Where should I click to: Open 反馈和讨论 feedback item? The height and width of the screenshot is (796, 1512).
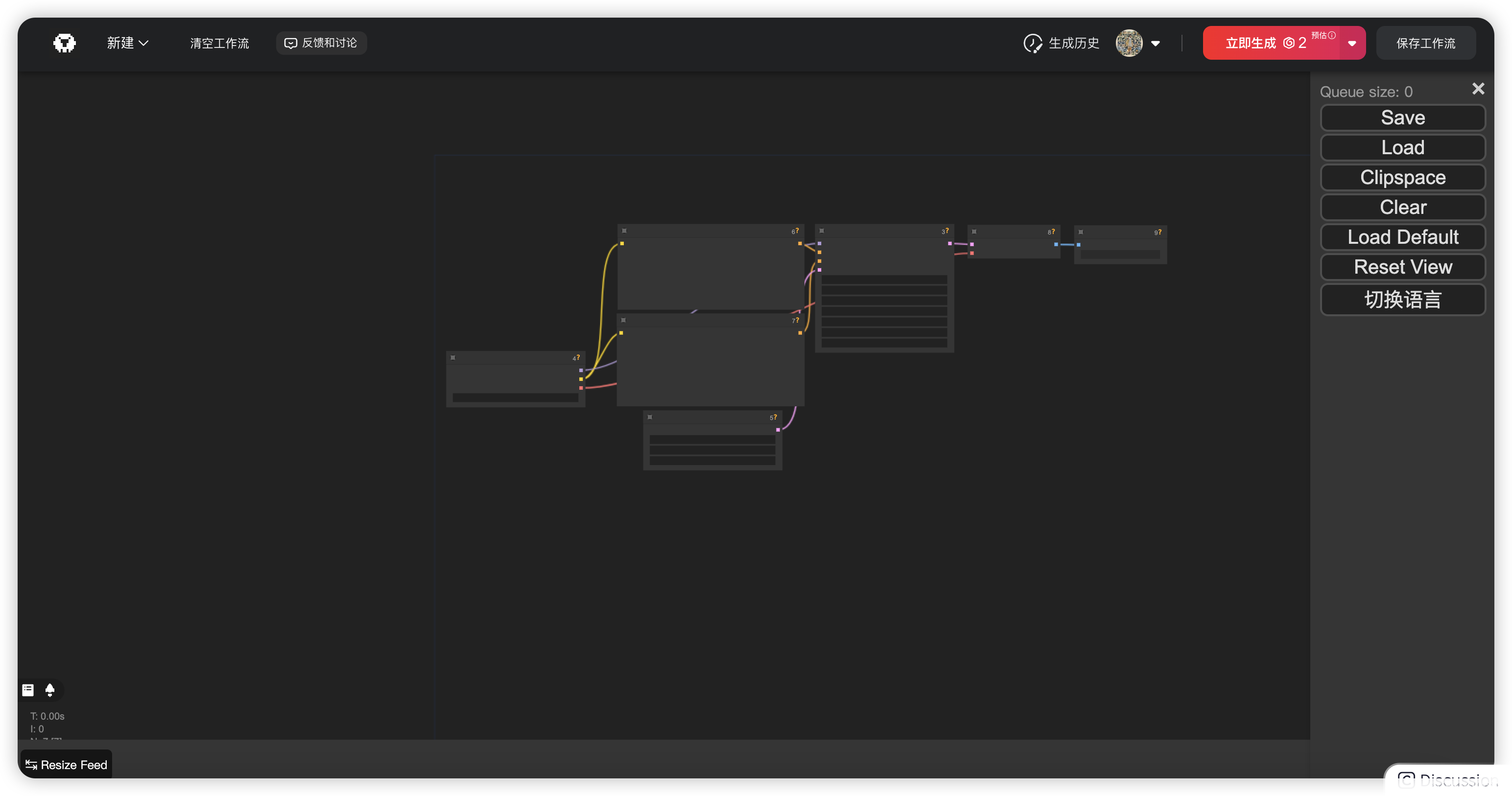[x=321, y=43]
